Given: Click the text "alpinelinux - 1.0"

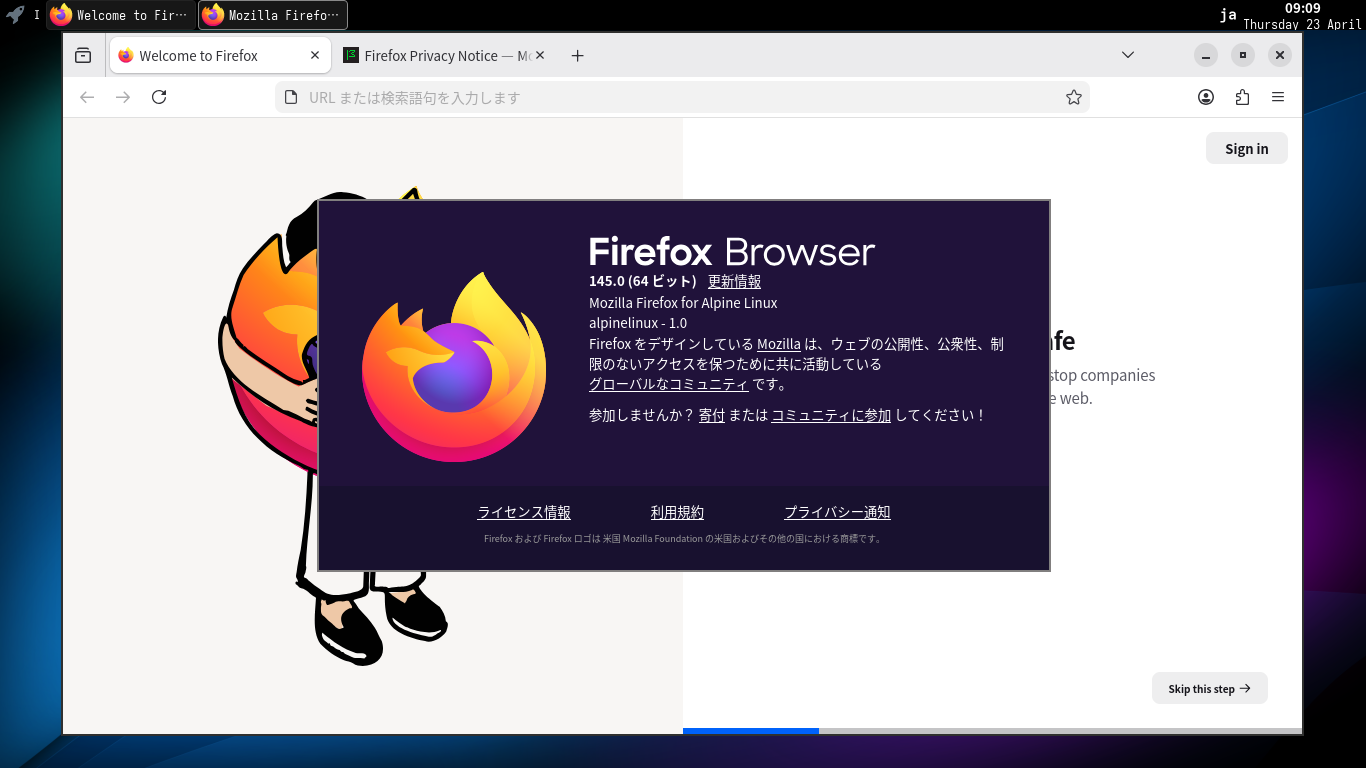Looking at the screenshot, I should (638, 323).
